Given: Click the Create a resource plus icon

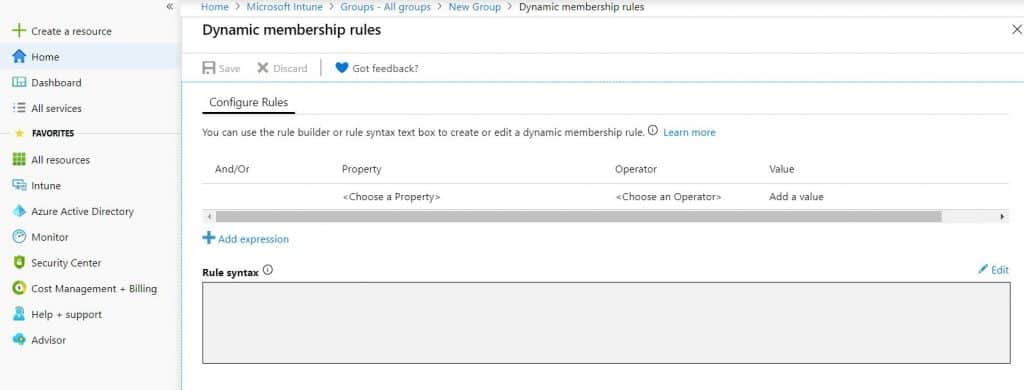Looking at the screenshot, I should (19, 31).
